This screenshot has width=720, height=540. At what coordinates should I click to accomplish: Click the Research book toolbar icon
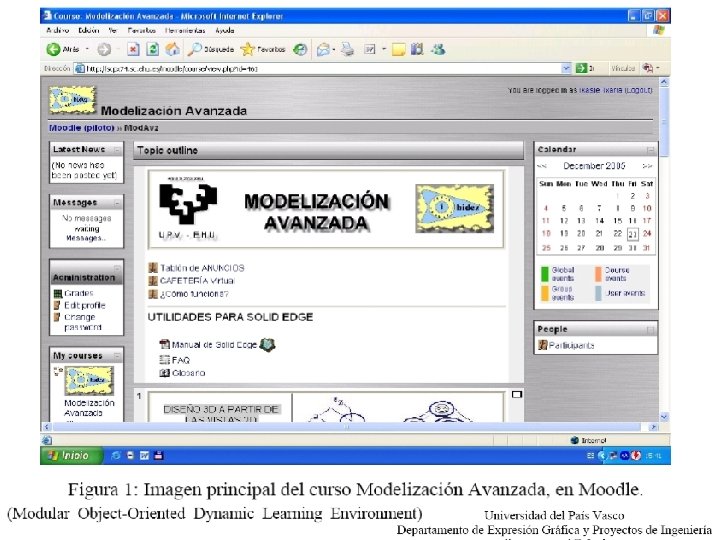417,49
